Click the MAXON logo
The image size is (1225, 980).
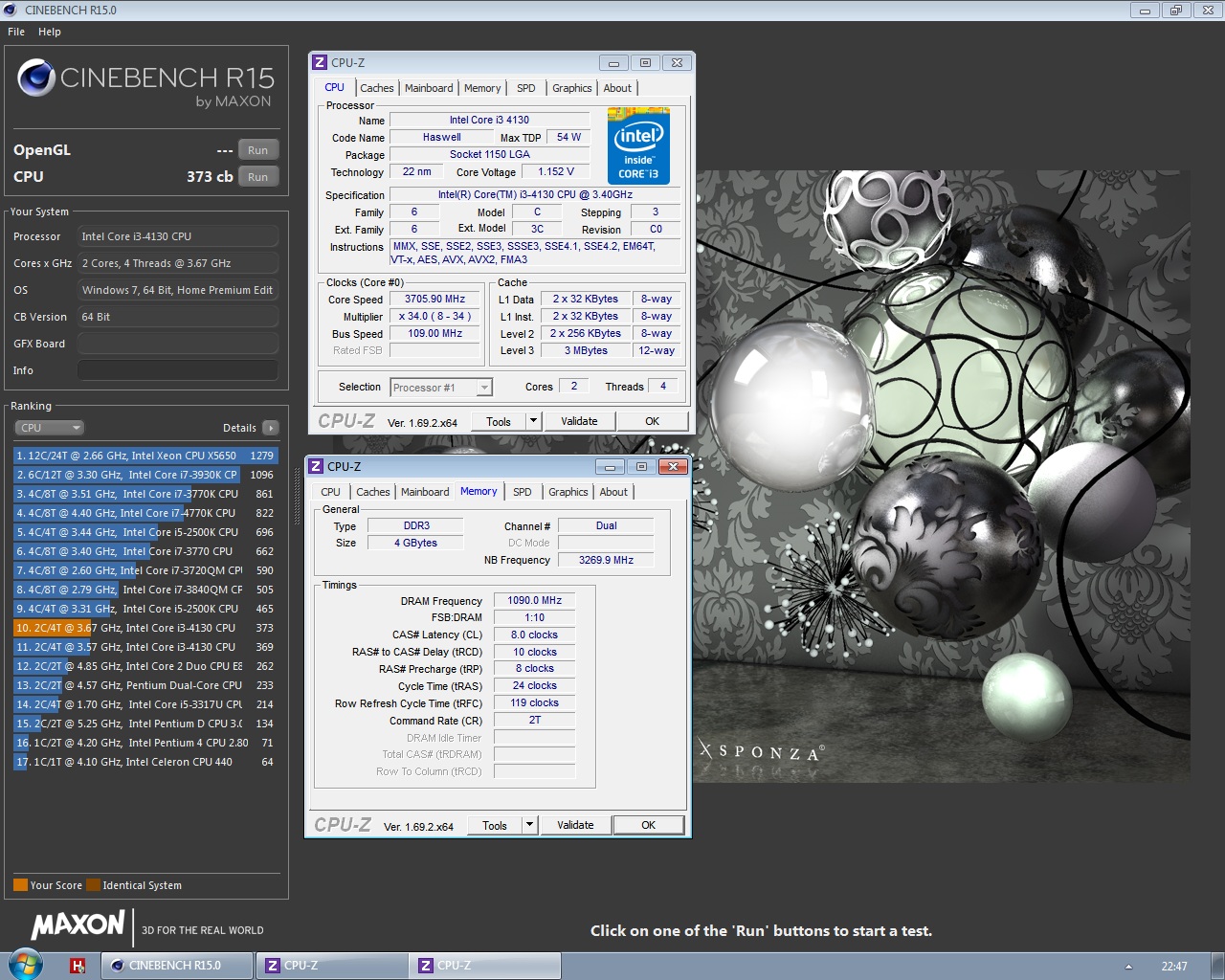click(78, 925)
